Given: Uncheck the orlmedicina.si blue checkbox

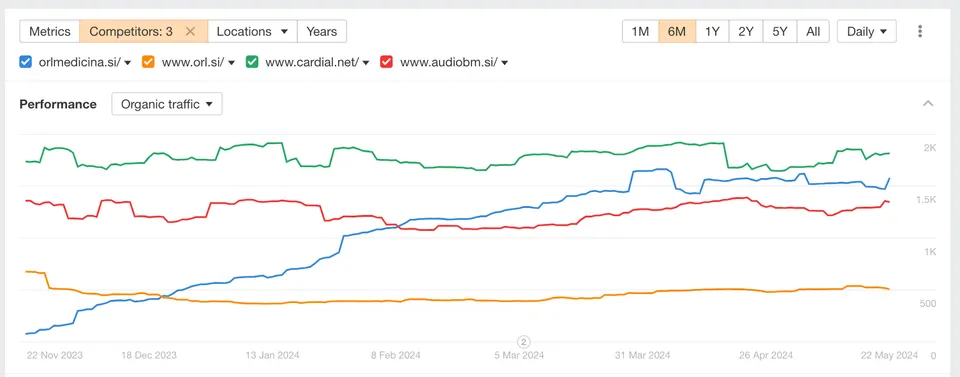Looking at the screenshot, I should [x=26, y=62].
